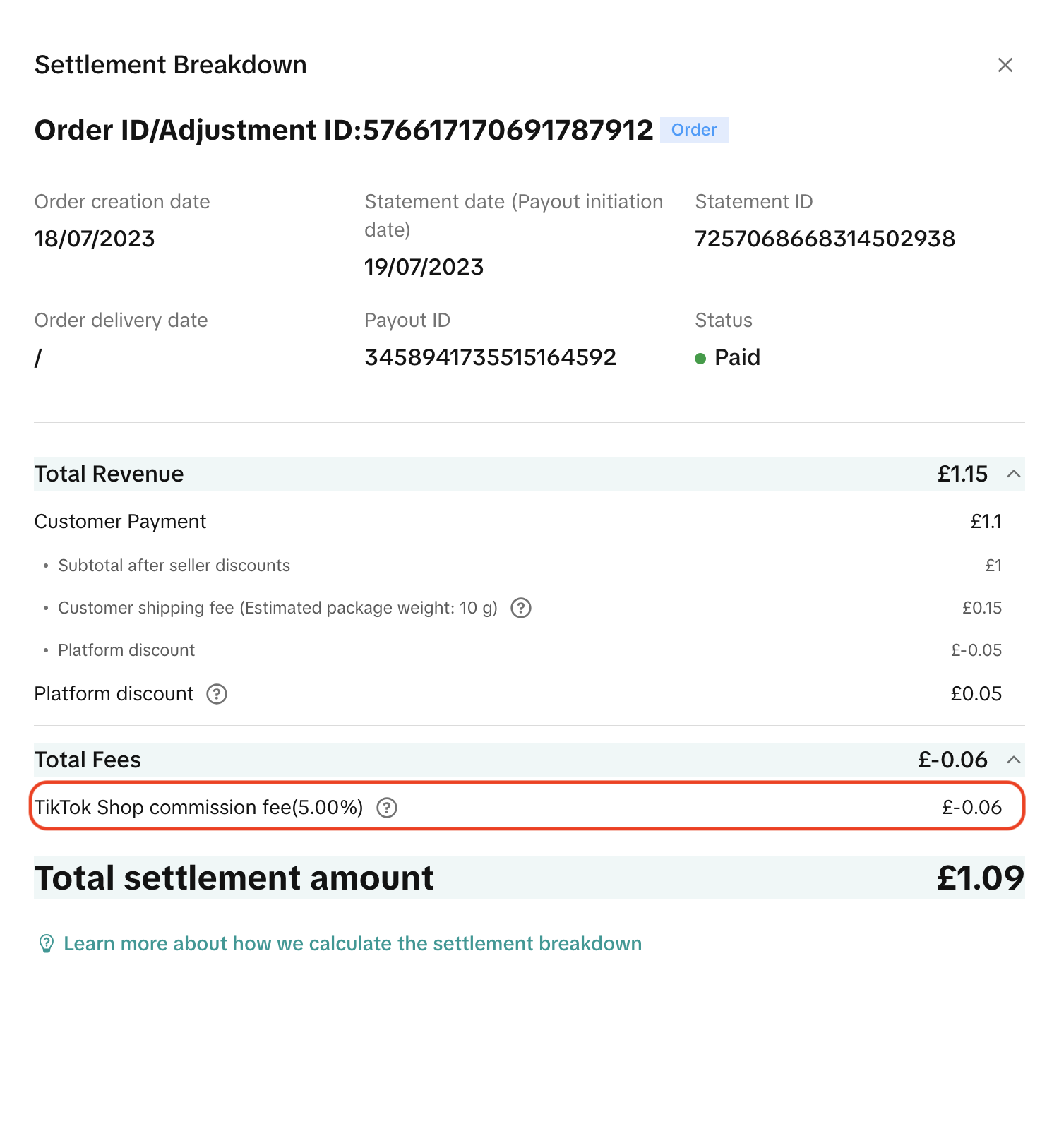Close the Settlement Breakdown dialog
The height and width of the screenshot is (1148, 1059).
(x=1005, y=65)
